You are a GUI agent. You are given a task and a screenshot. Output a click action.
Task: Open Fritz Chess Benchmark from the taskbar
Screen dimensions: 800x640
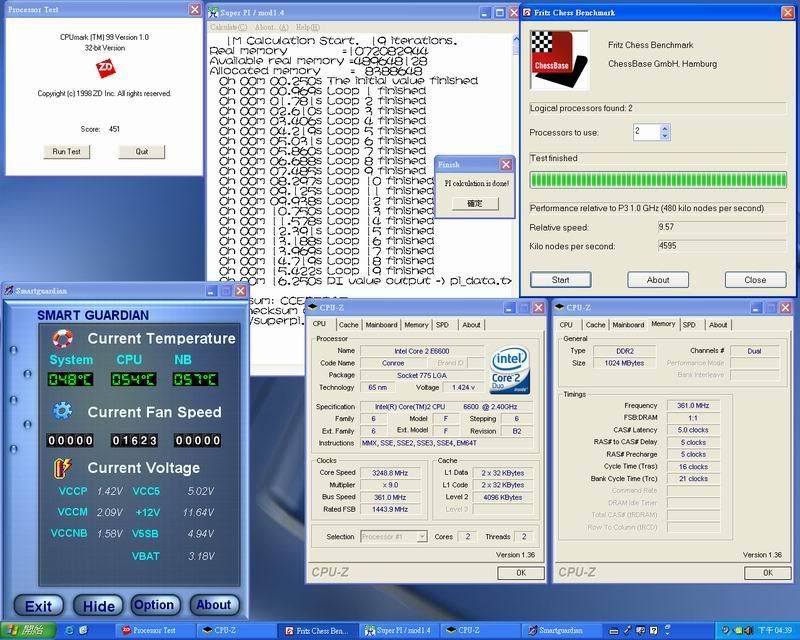(317, 631)
